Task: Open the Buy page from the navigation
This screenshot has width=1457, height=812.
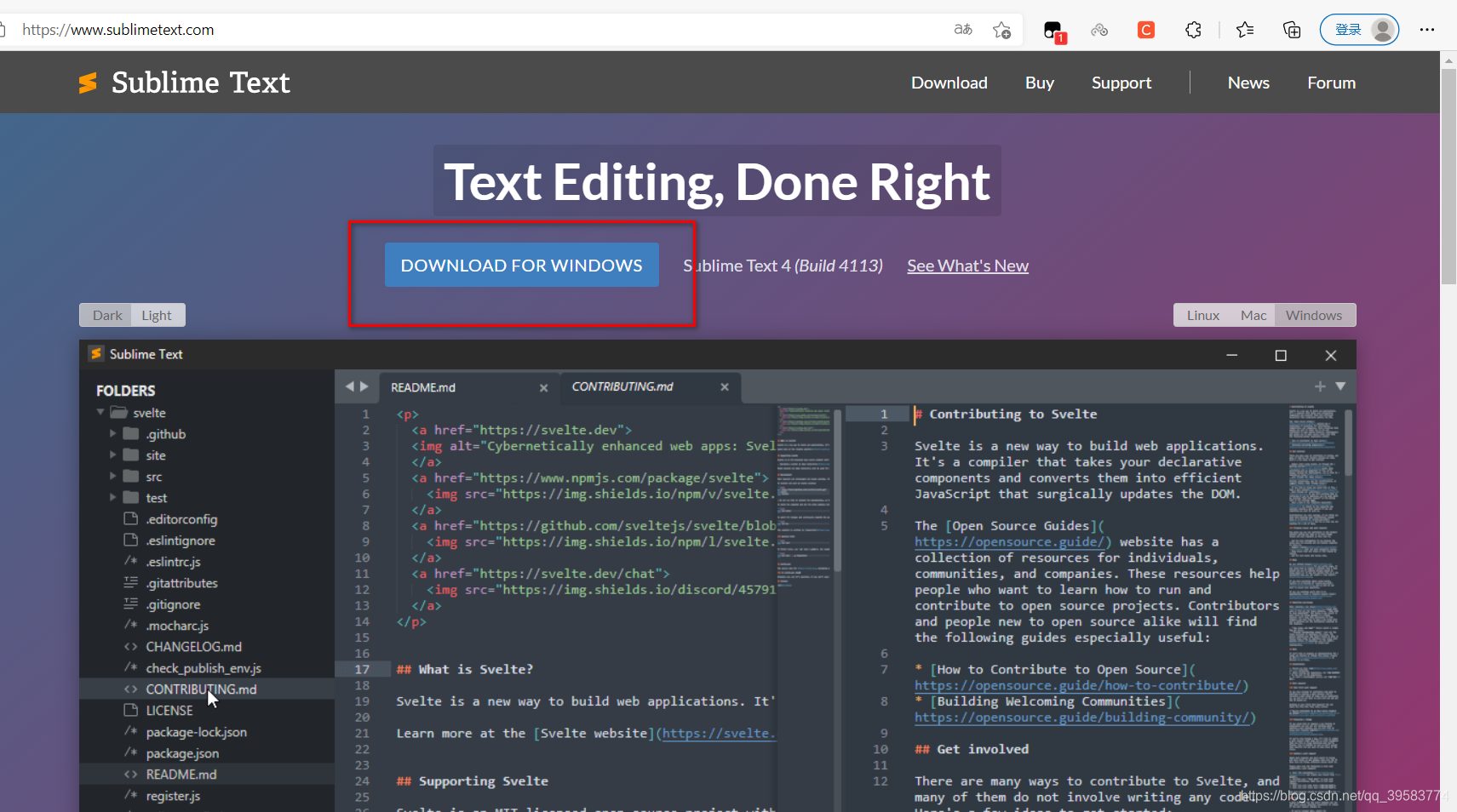Action: click(x=1040, y=83)
